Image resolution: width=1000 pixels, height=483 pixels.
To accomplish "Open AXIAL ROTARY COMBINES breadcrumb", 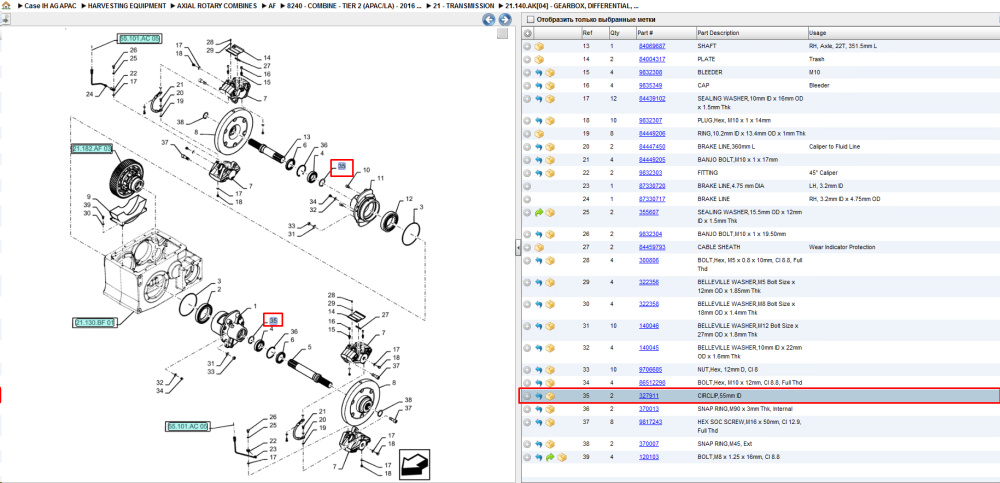I will [x=218, y=5].
